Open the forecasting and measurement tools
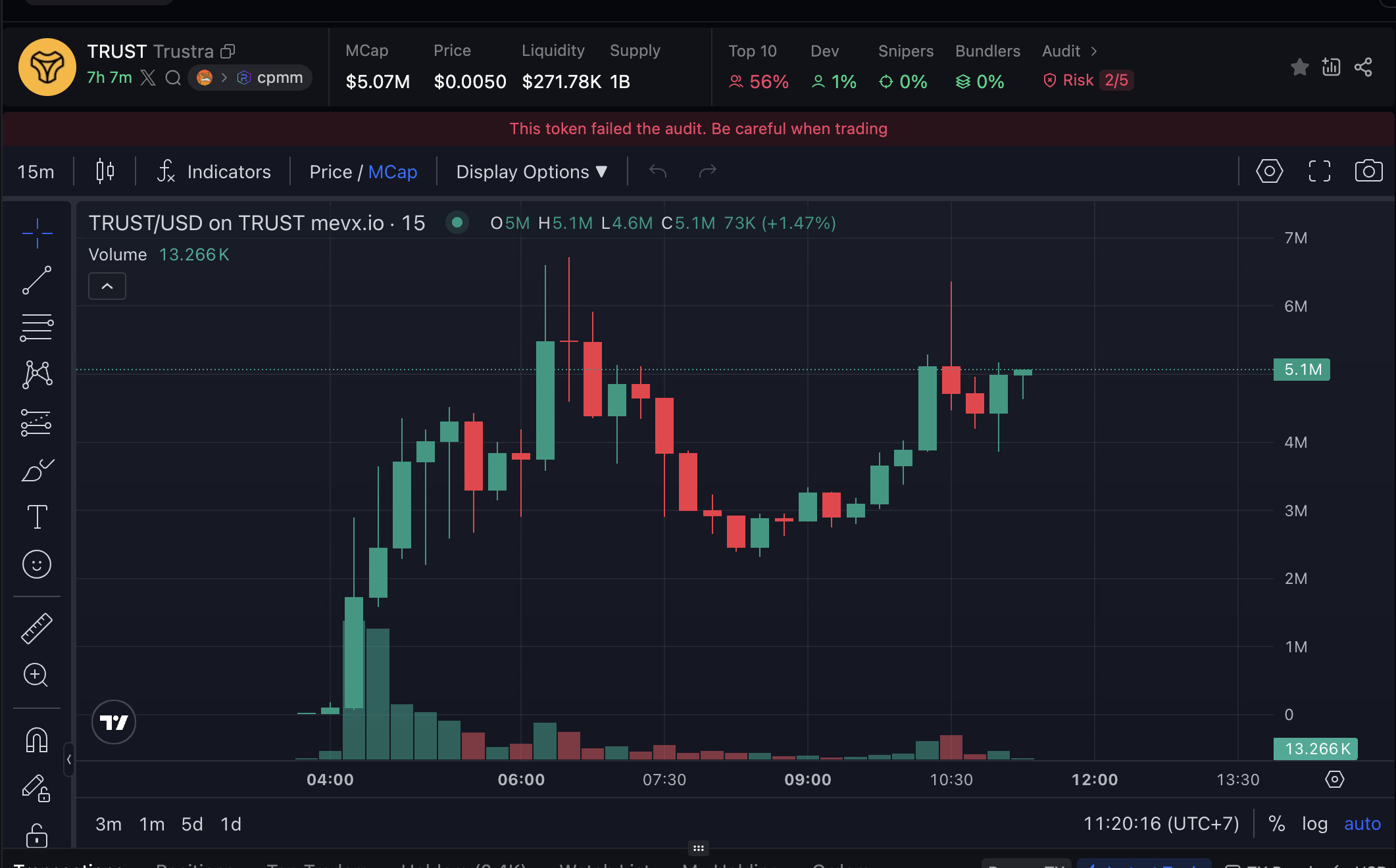This screenshot has height=868, width=1396. [x=37, y=422]
